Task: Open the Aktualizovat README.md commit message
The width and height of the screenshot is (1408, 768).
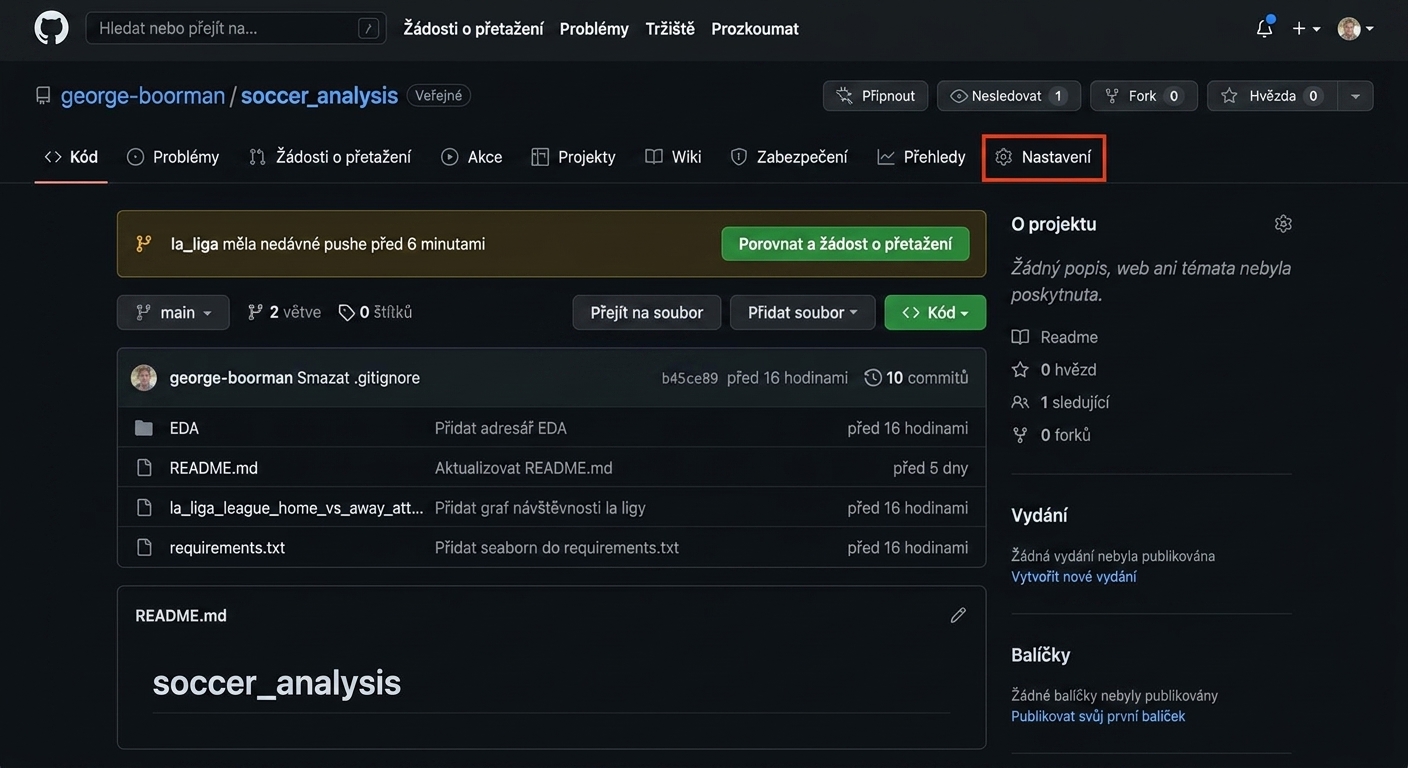Action: [524, 468]
